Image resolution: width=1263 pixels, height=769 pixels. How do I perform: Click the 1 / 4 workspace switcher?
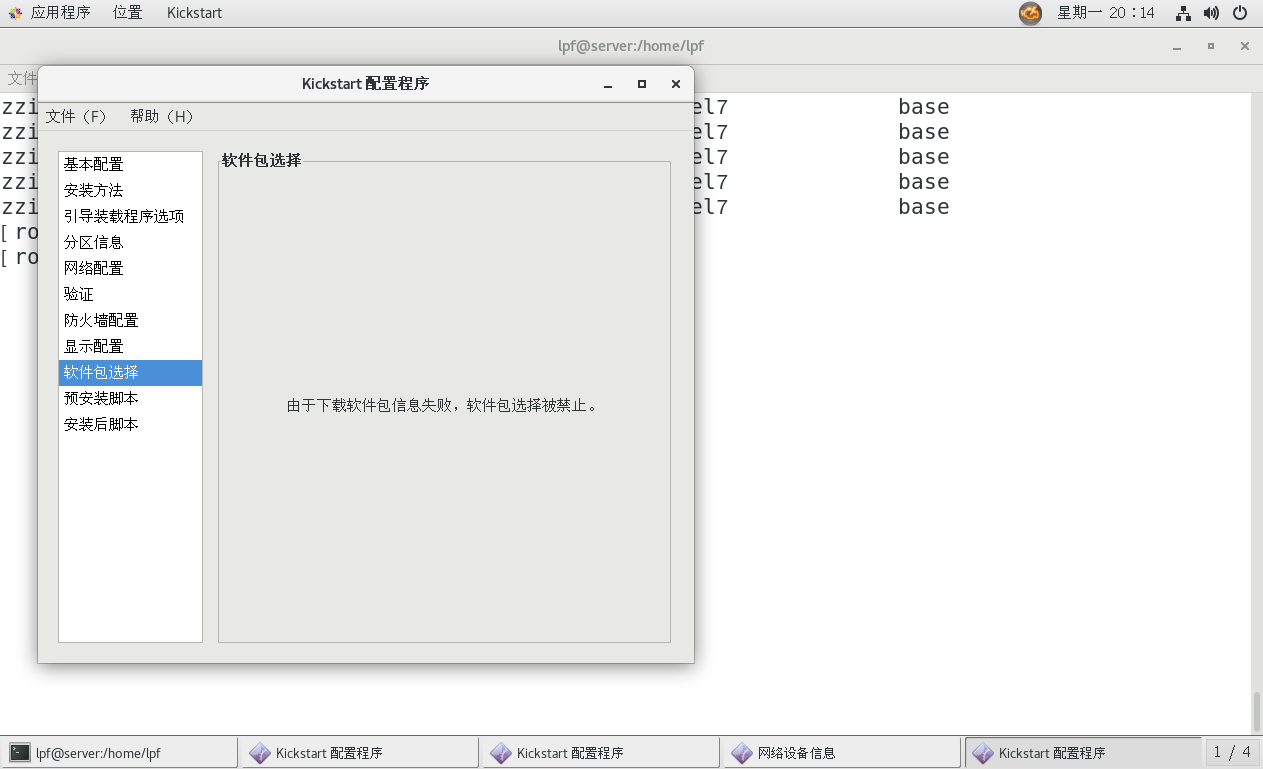click(1232, 752)
